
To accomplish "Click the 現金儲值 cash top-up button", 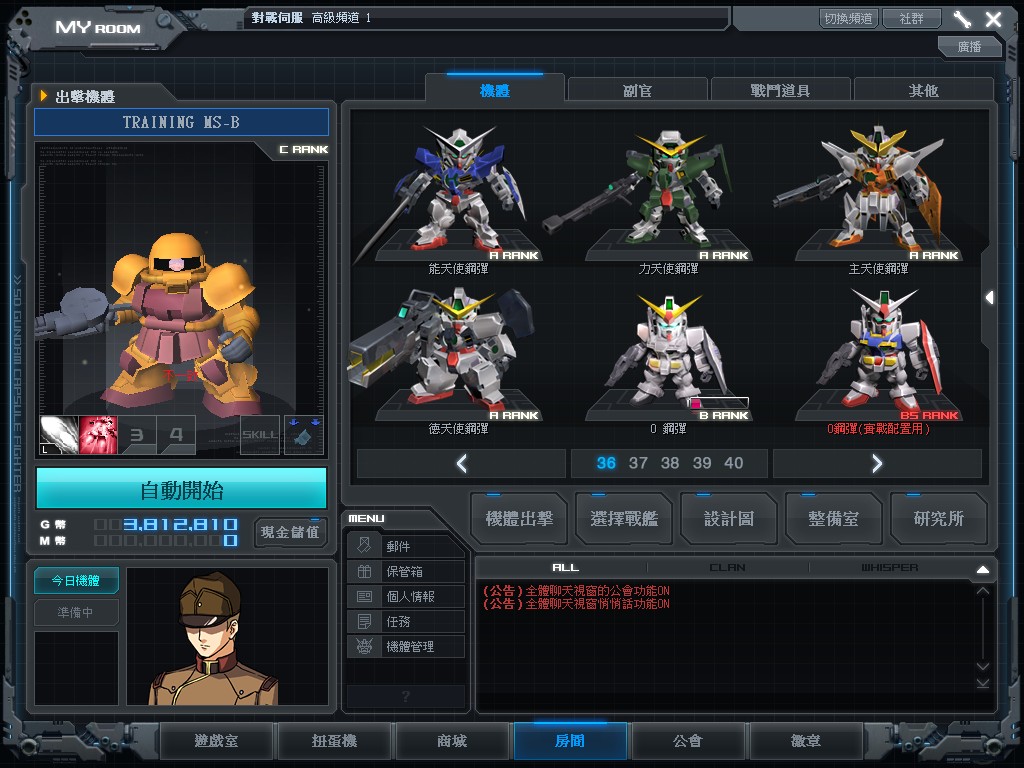I will [290, 532].
